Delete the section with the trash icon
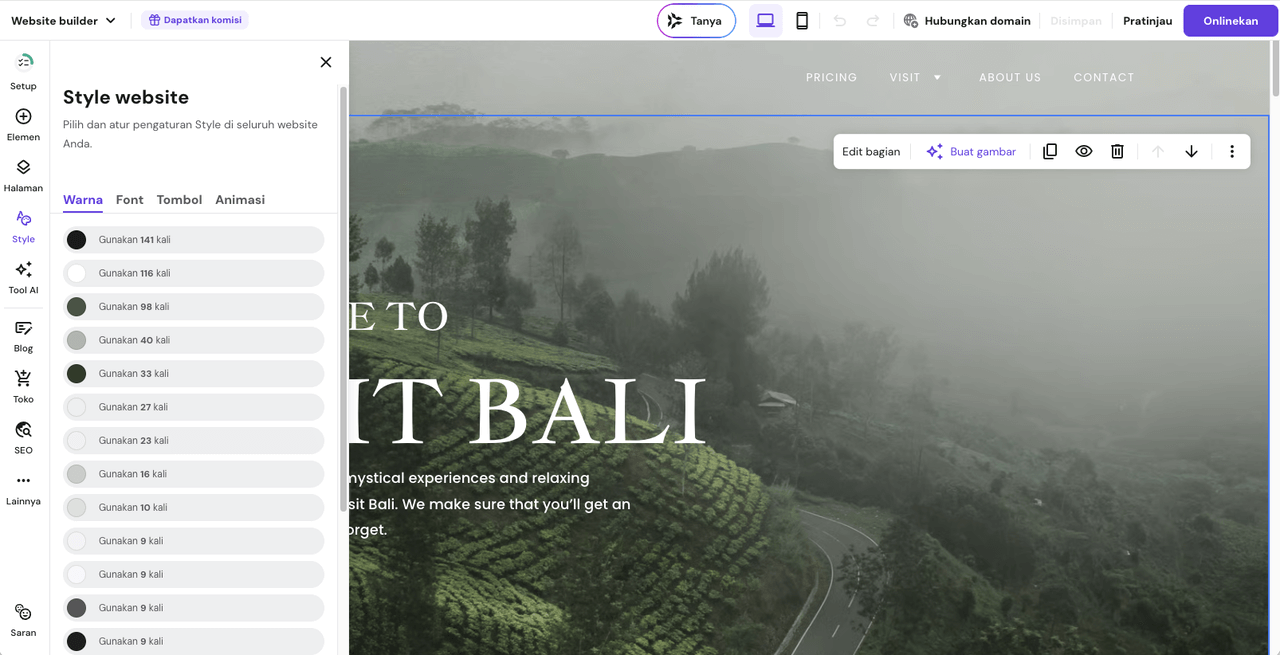Screen dimensions: 1280x655 (1117, 151)
